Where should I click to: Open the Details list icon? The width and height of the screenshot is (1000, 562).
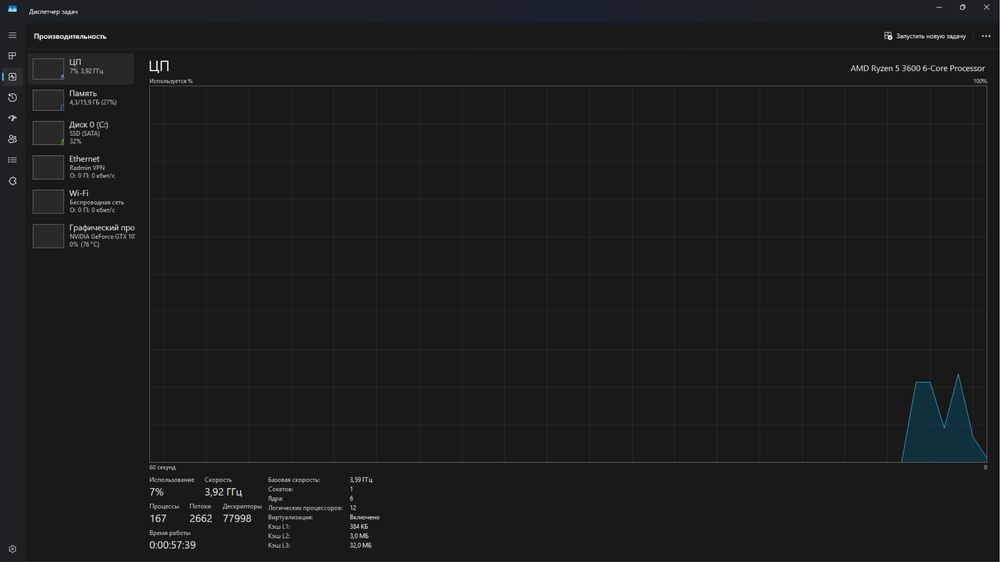pyautogui.click(x=12, y=160)
